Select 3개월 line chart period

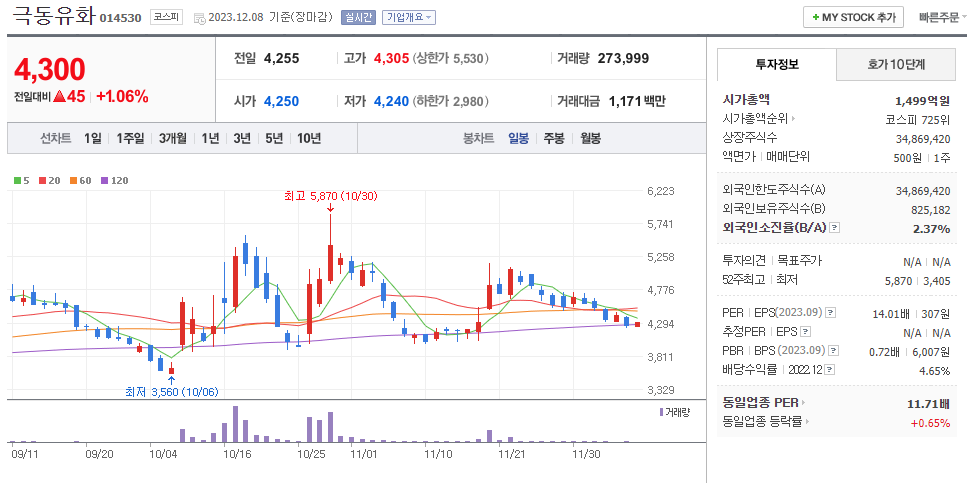(173, 139)
